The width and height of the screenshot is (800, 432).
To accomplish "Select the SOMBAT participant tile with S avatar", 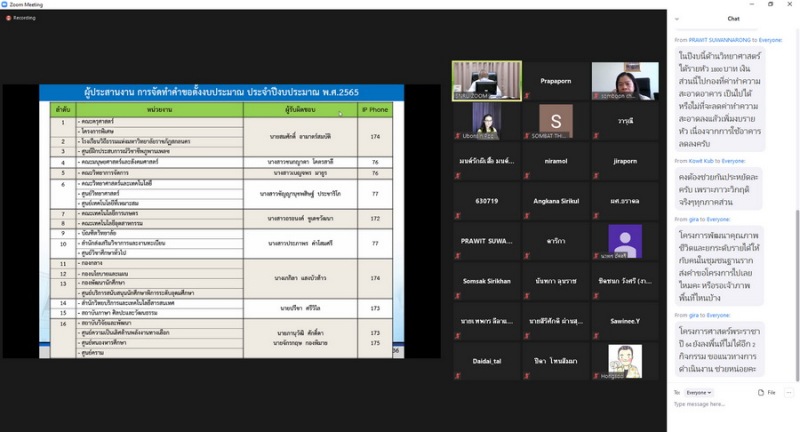I will [555, 121].
